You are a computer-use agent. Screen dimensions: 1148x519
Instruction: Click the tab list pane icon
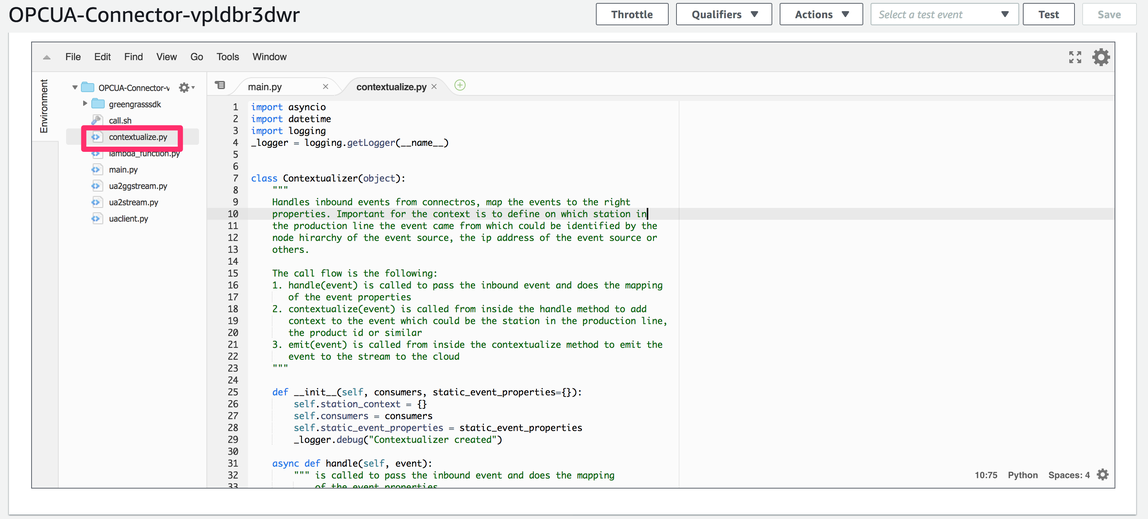coord(220,86)
